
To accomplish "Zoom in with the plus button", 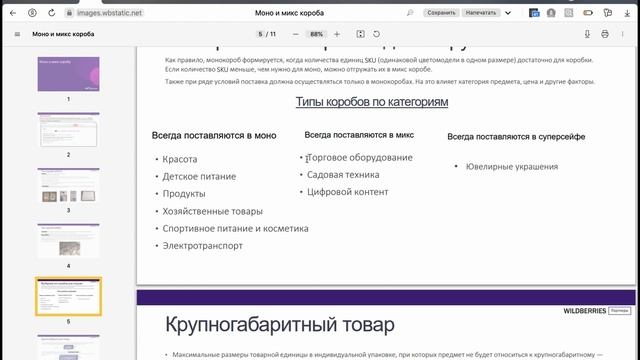I will click(337, 34).
